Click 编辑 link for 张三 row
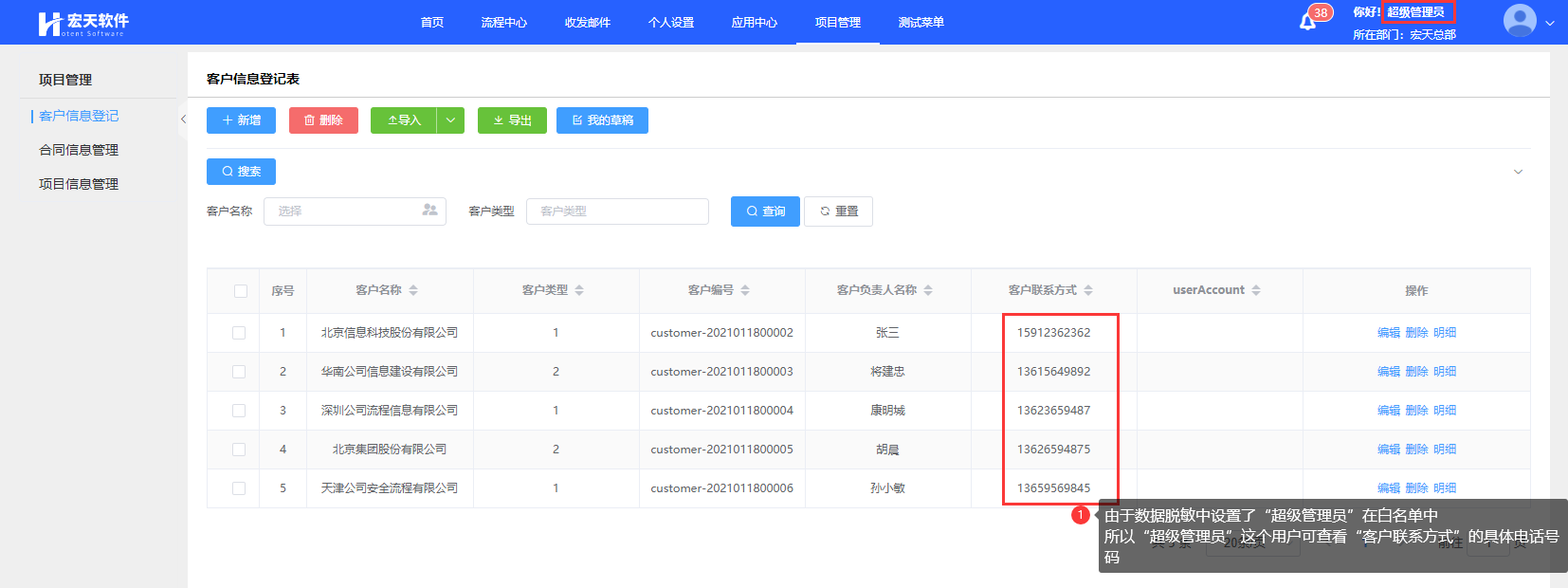Screen dimensions: 1568x588 (x=1388, y=333)
